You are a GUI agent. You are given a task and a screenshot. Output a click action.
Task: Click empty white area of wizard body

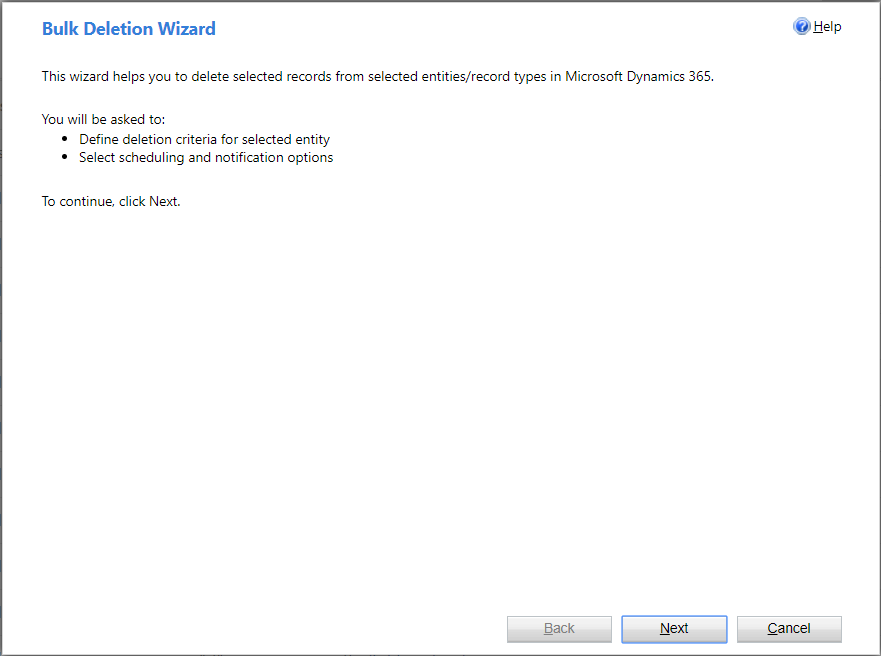(440, 393)
